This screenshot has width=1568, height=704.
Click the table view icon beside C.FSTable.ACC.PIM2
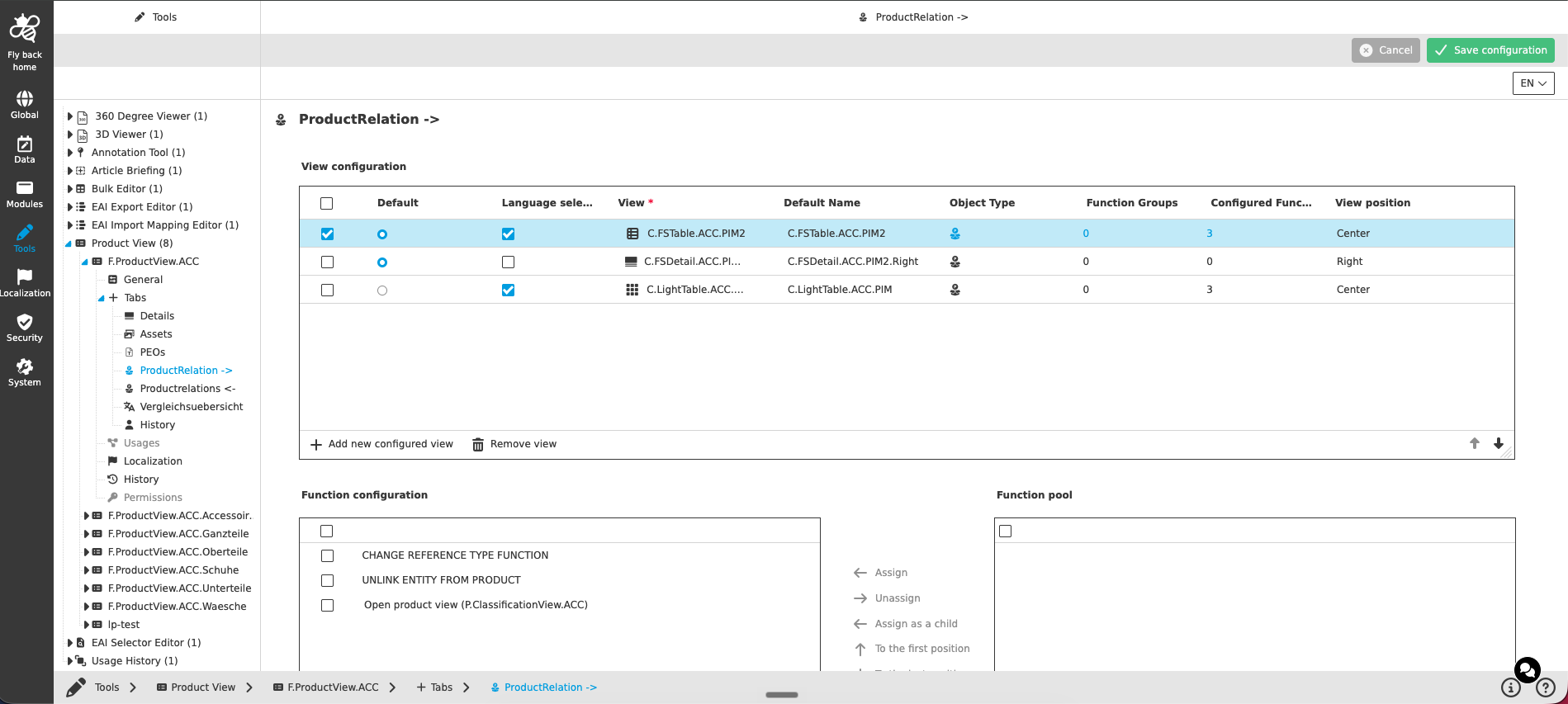click(x=632, y=234)
